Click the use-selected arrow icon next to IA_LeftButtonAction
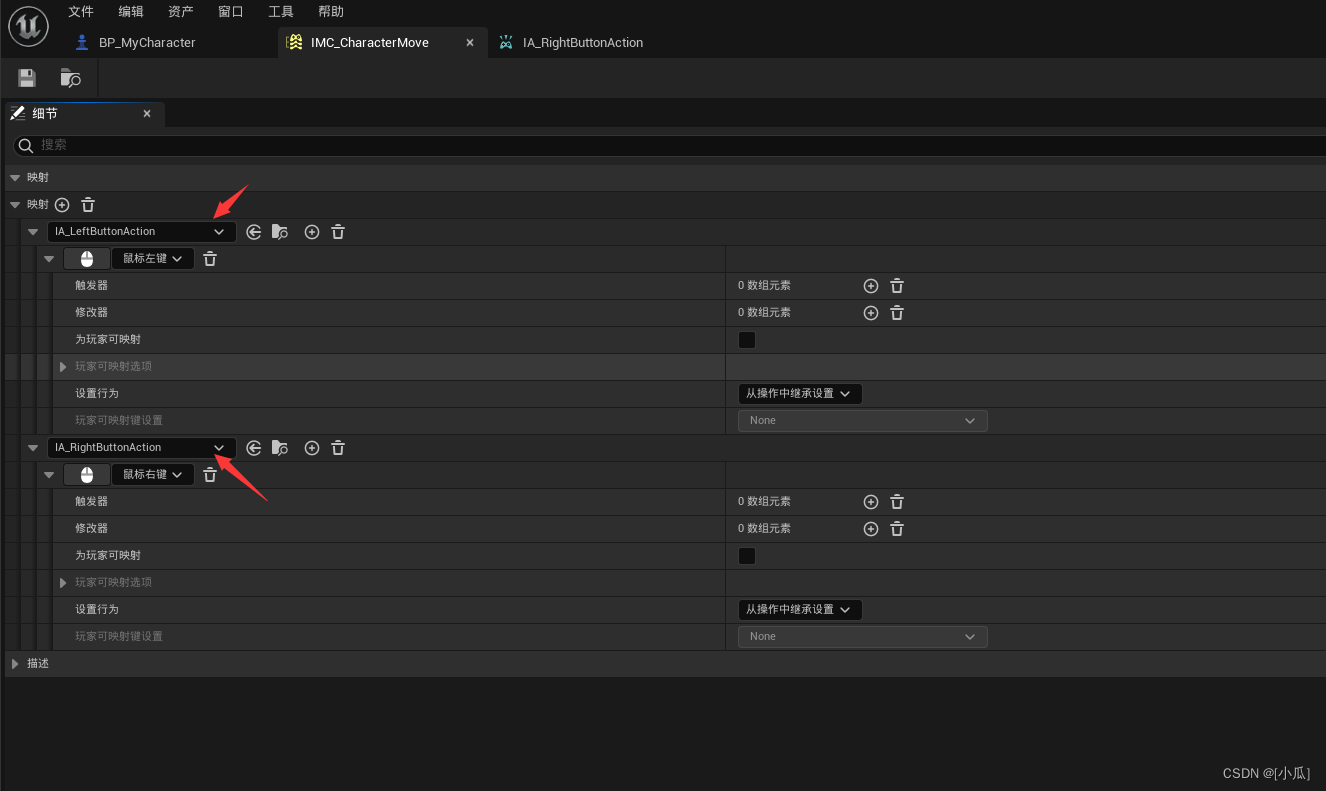The image size is (1326, 791). [x=254, y=232]
